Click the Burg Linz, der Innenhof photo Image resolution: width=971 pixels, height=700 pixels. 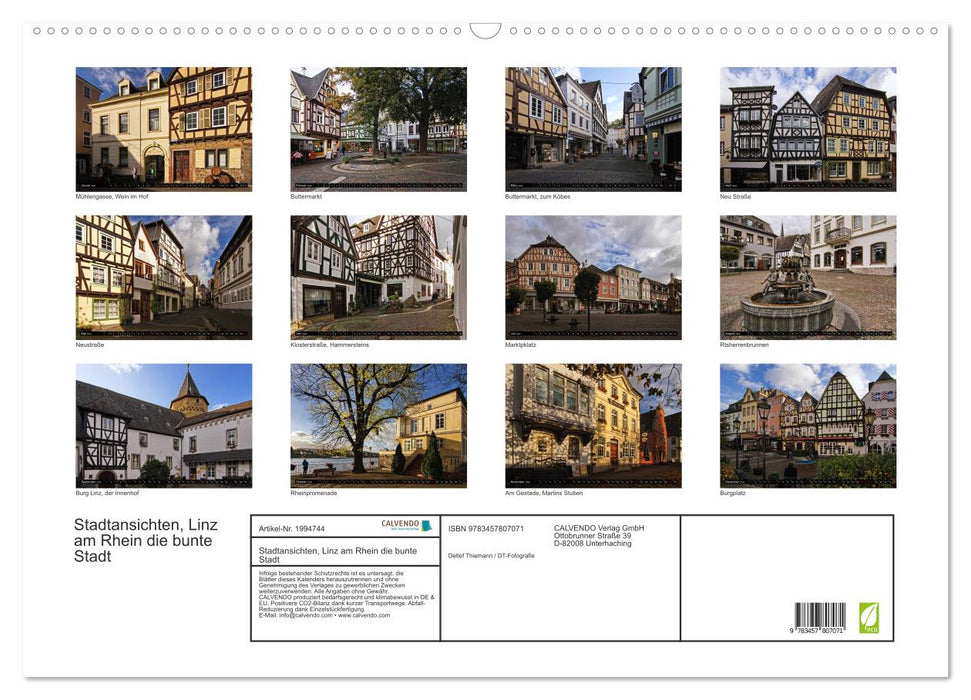click(x=164, y=425)
